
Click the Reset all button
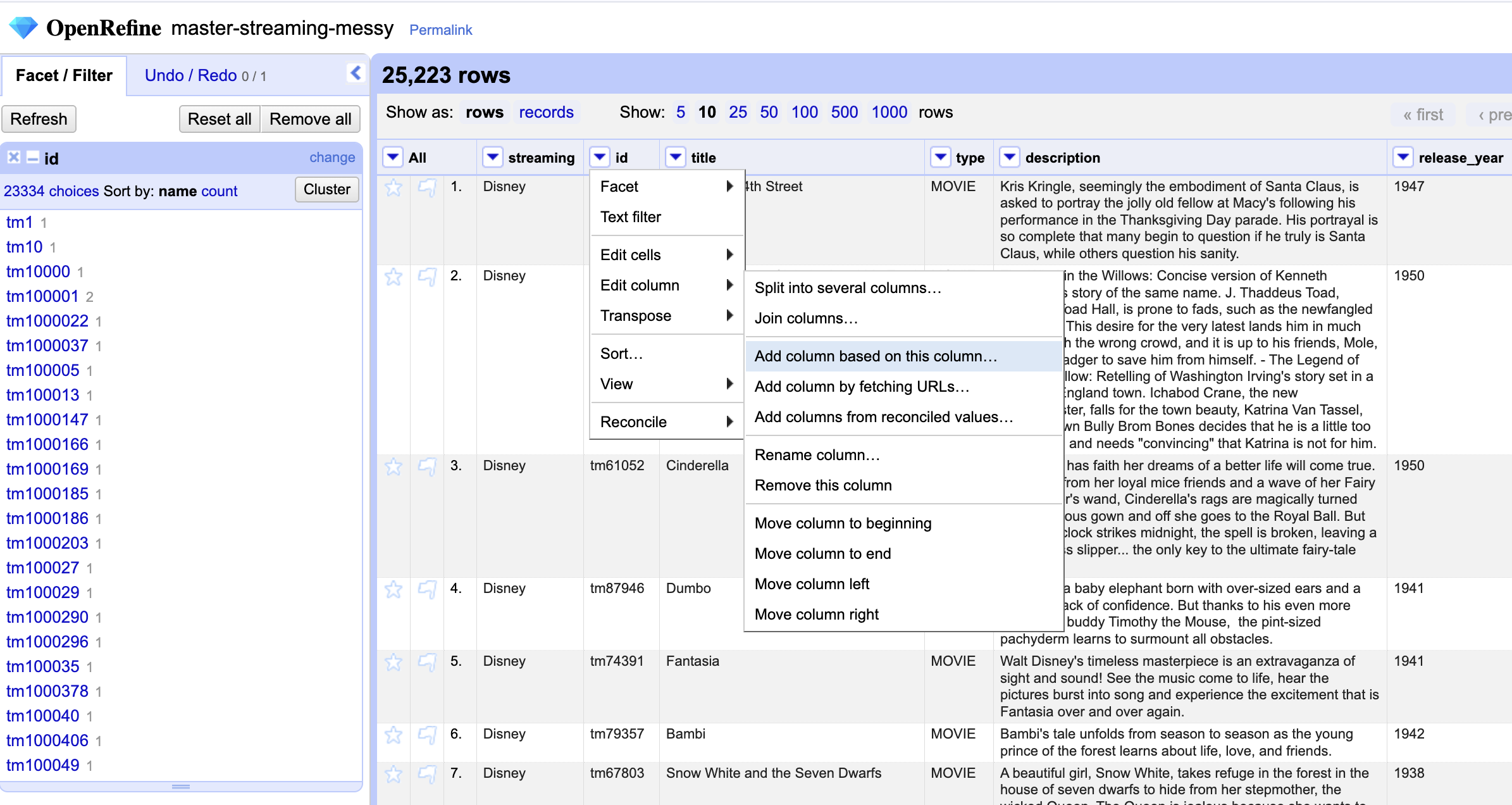coord(220,119)
